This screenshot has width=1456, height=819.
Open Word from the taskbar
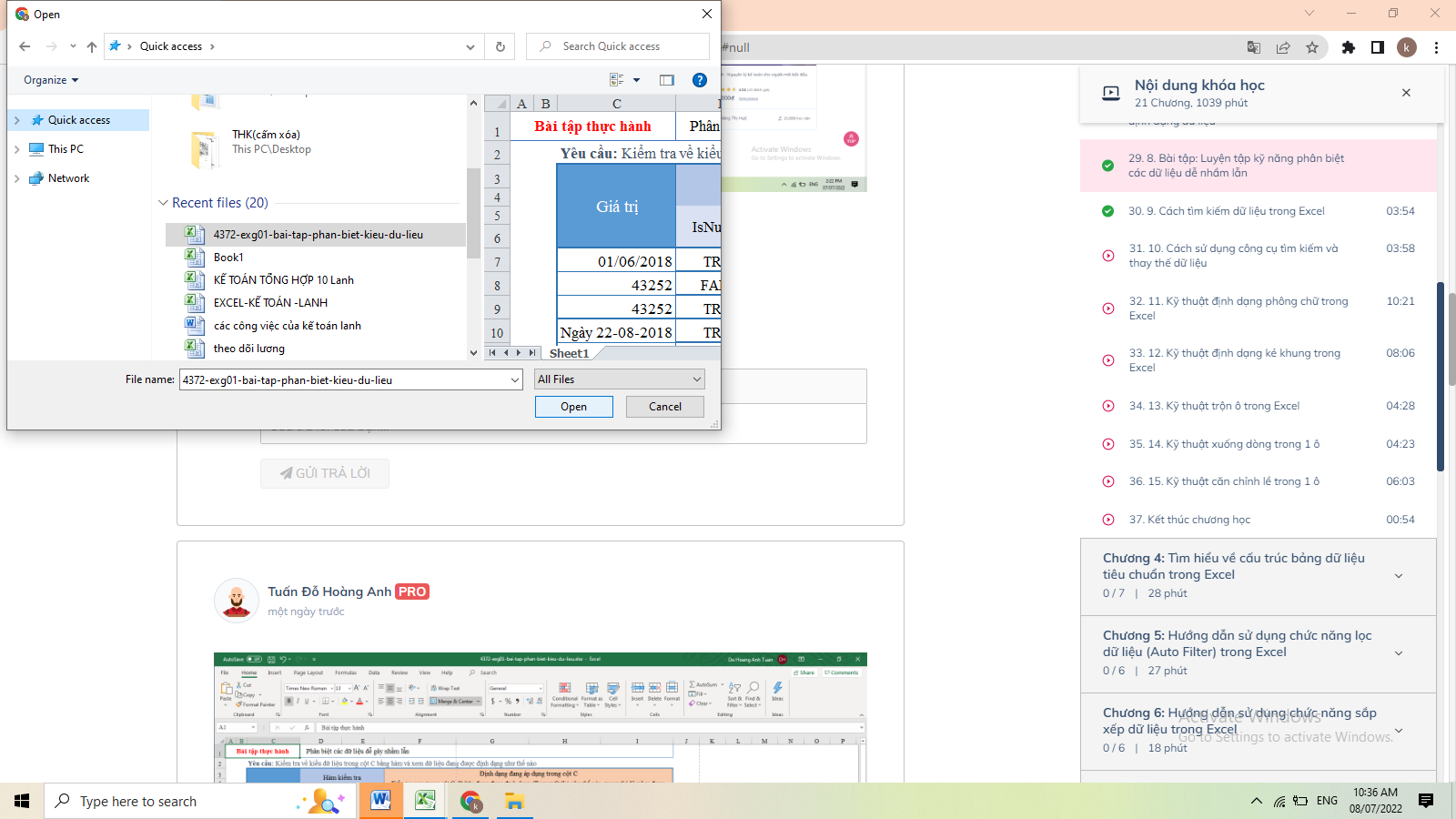click(x=381, y=801)
